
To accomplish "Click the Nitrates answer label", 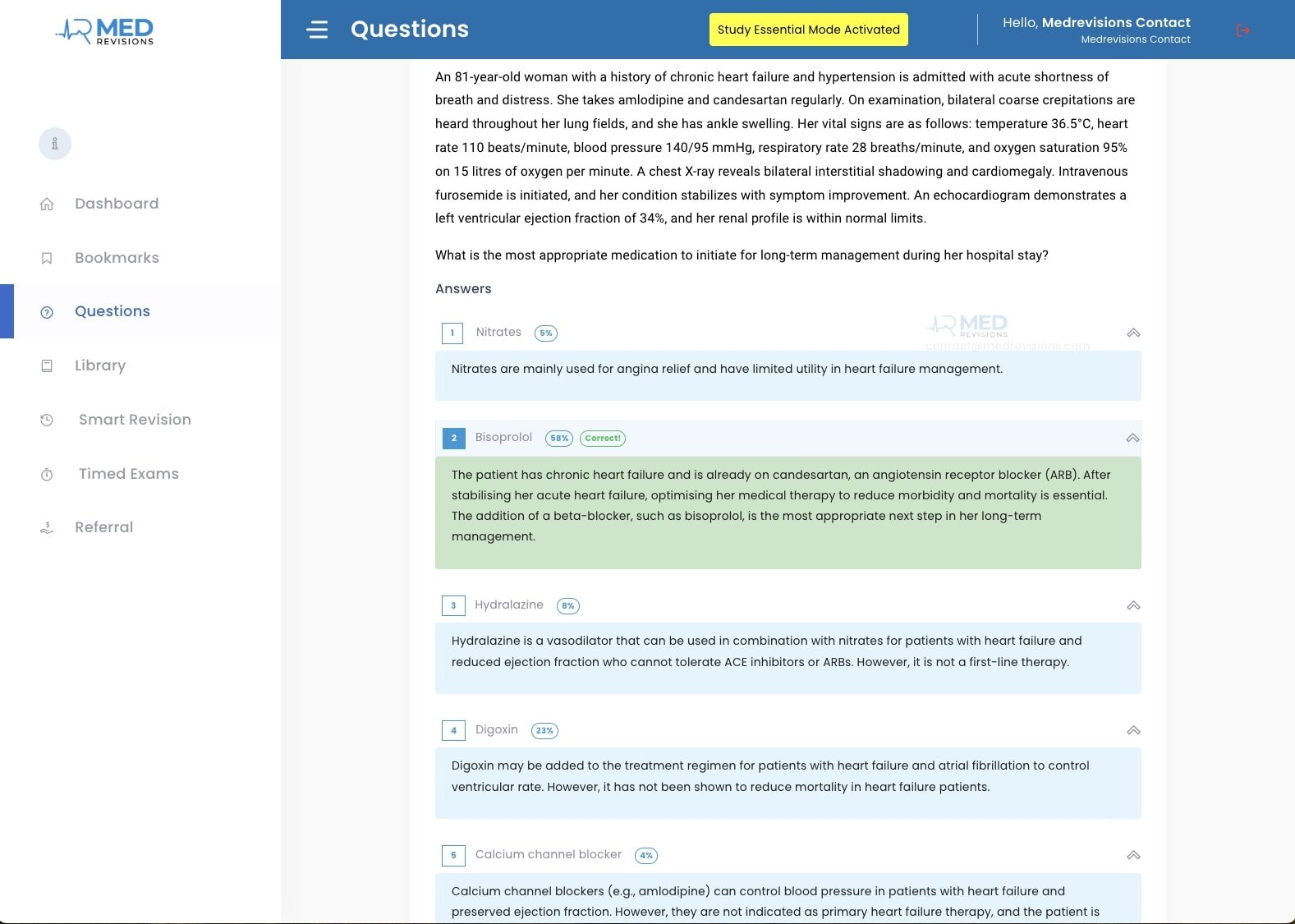I will 498,332.
